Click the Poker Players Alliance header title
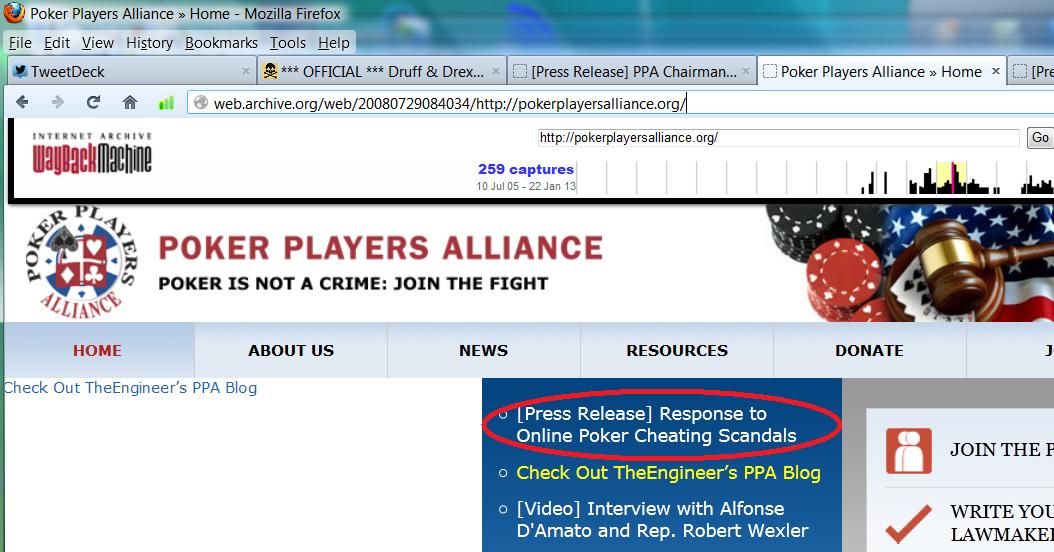This screenshot has width=1054, height=552. coord(380,248)
